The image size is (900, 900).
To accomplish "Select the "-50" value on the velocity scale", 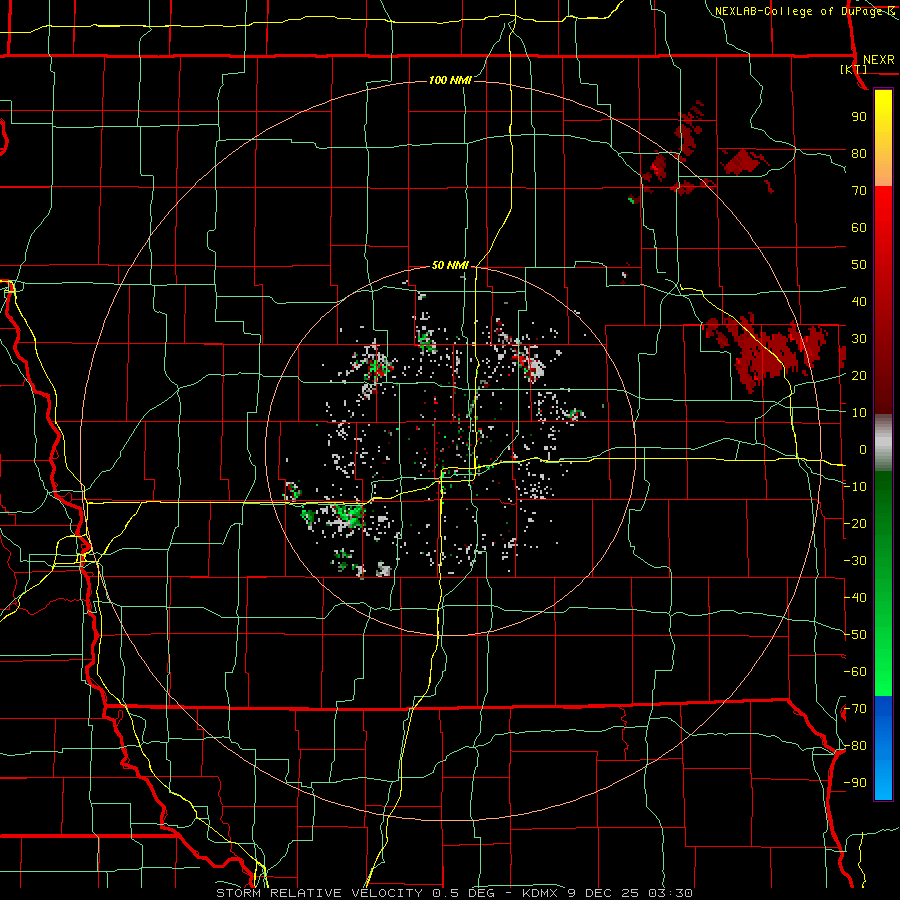I will tap(855, 635).
